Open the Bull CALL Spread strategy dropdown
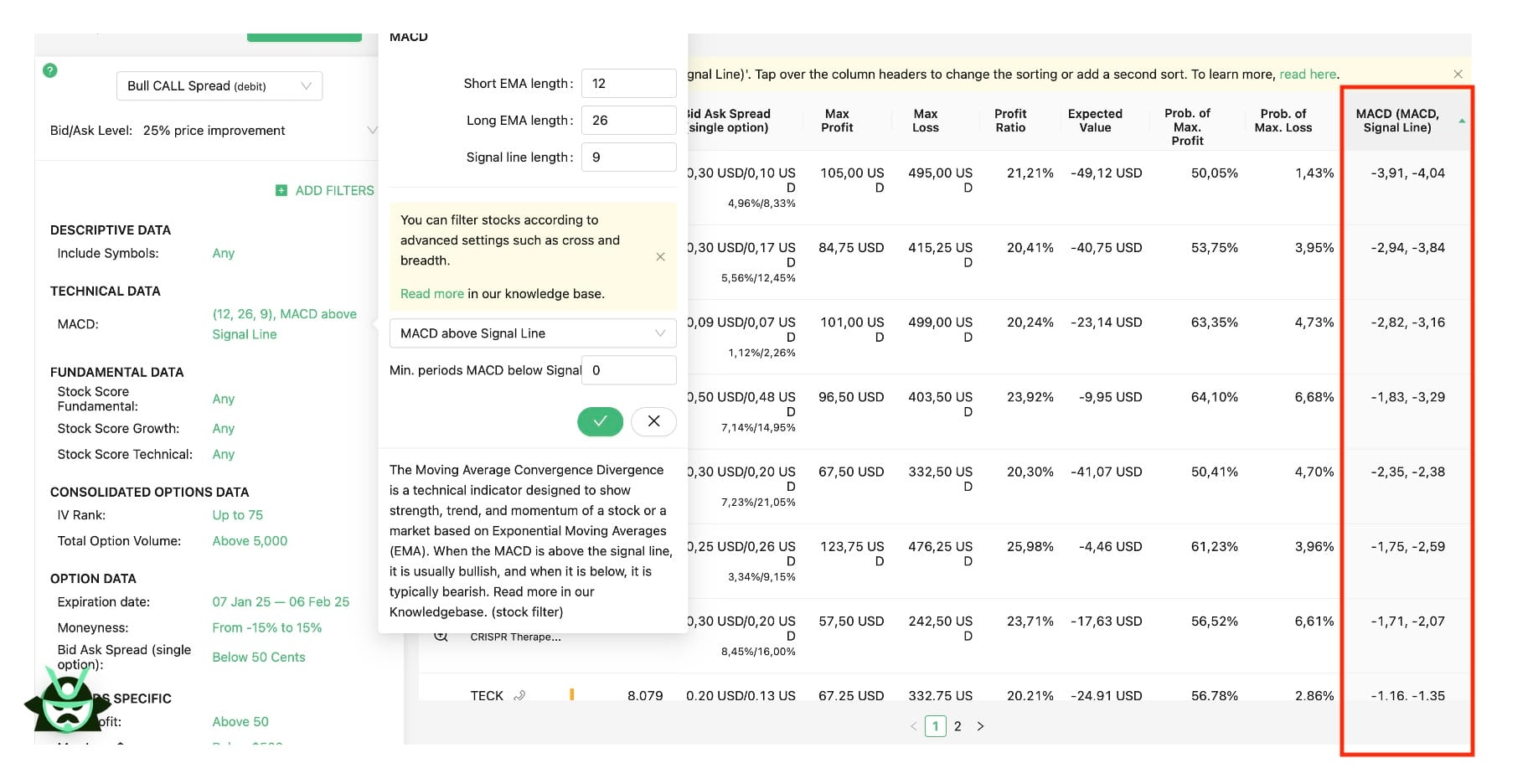 219,86
